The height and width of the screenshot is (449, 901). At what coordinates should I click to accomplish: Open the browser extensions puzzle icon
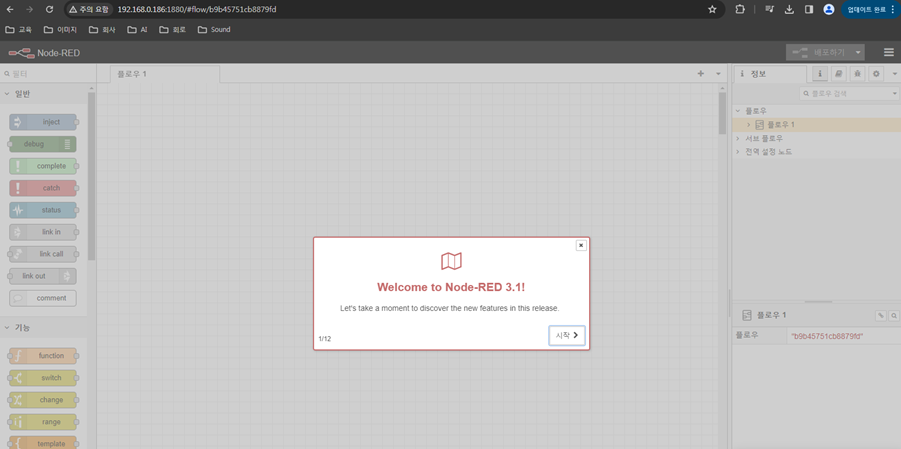coord(740,9)
